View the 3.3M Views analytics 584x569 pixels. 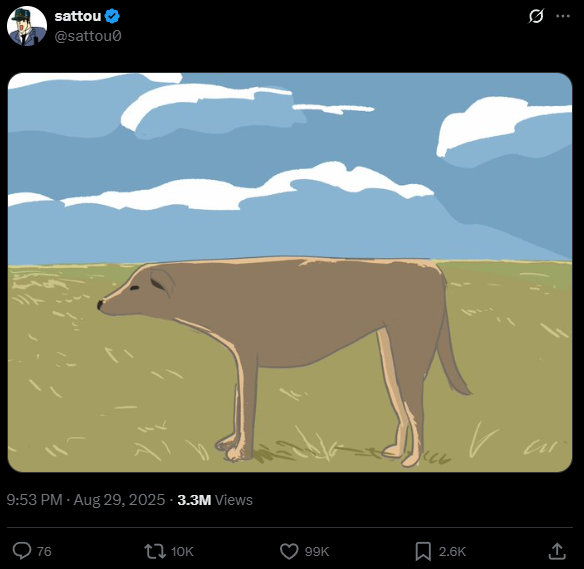tap(215, 500)
